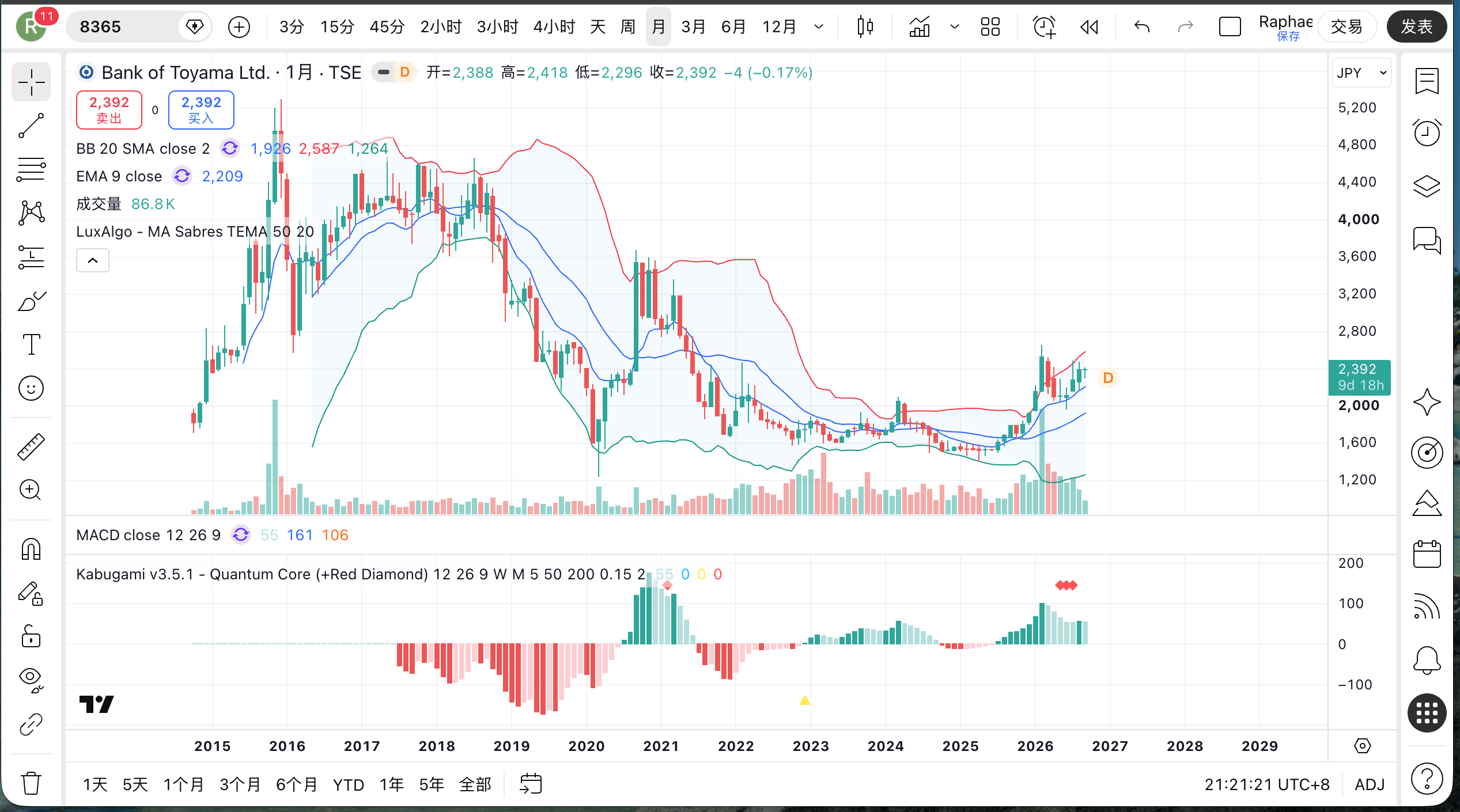Open chart settings gear icon
The image size is (1460, 812).
pyautogui.click(x=1362, y=746)
